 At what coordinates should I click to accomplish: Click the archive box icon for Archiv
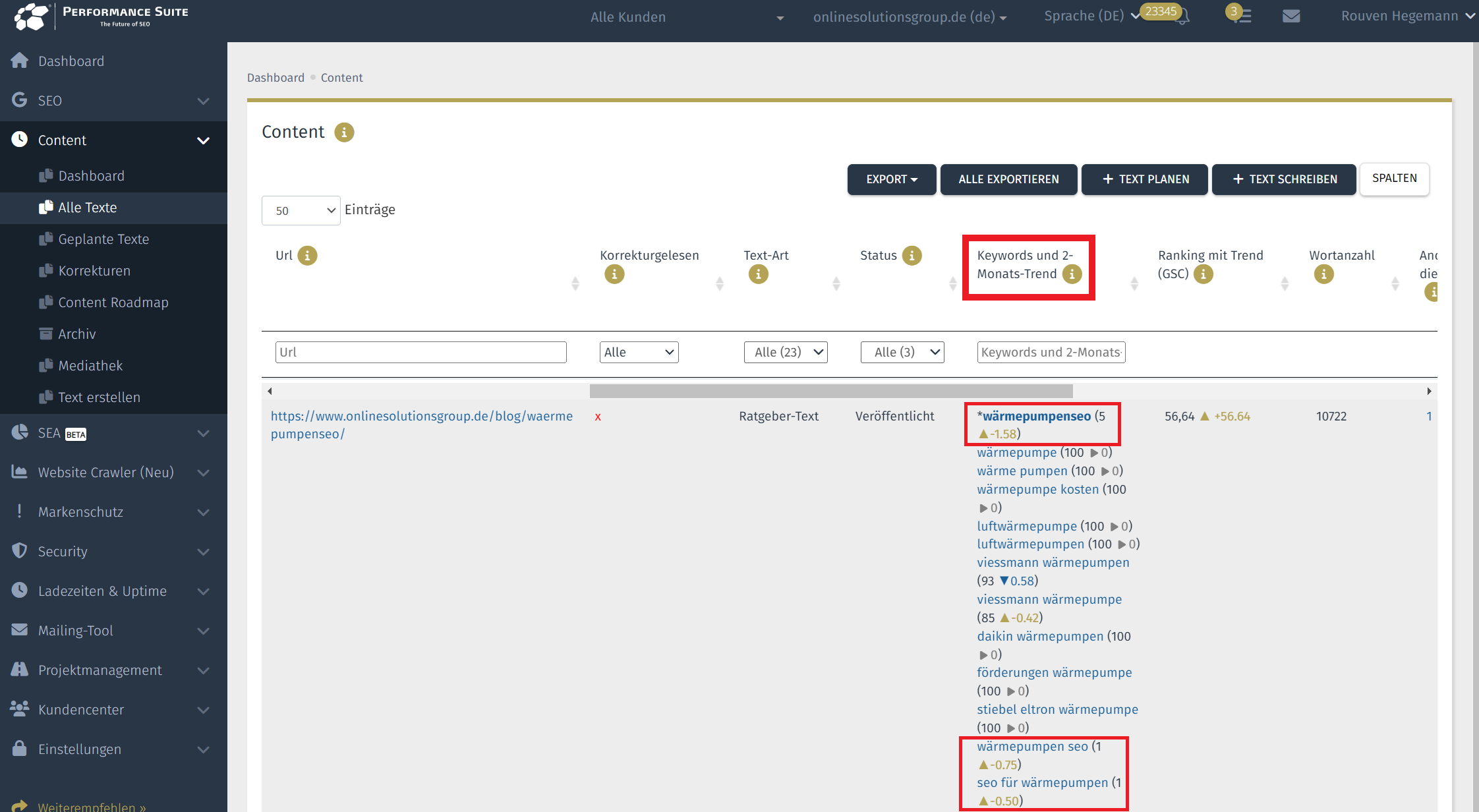click(45, 333)
